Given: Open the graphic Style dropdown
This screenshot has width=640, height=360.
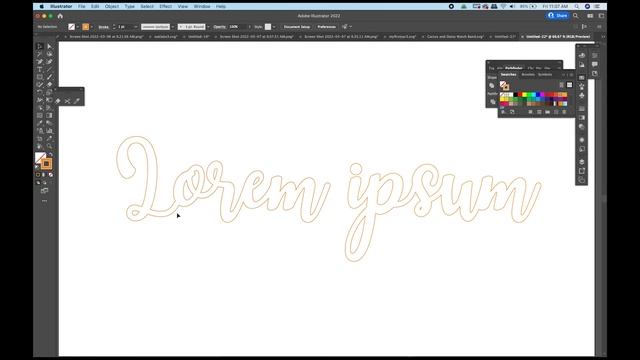Looking at the screenshot, I should (274, 27).
